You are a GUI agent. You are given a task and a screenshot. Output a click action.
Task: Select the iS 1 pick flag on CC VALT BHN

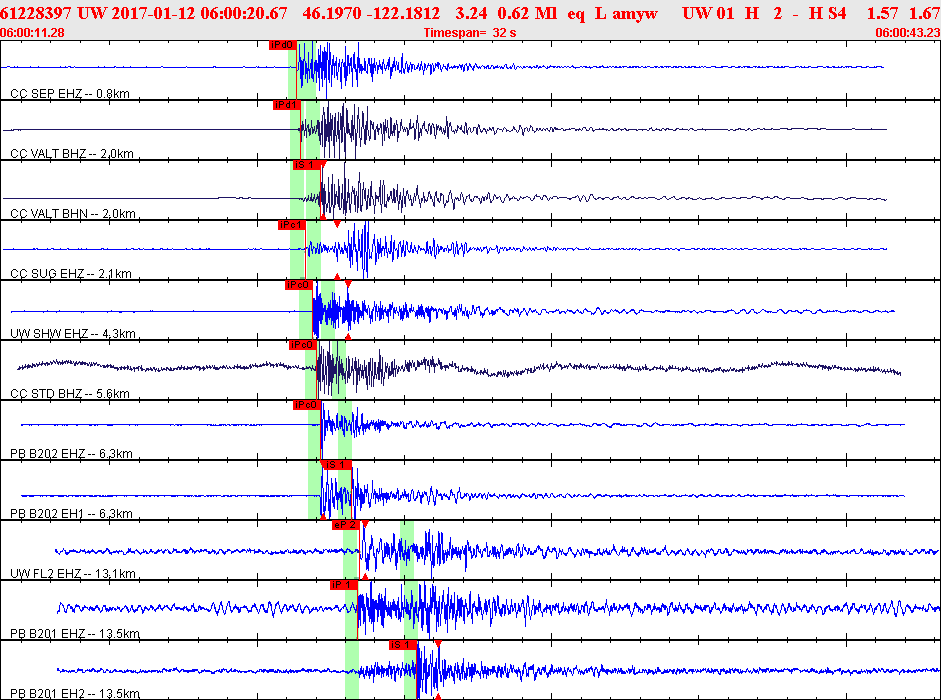coord(306,165)
